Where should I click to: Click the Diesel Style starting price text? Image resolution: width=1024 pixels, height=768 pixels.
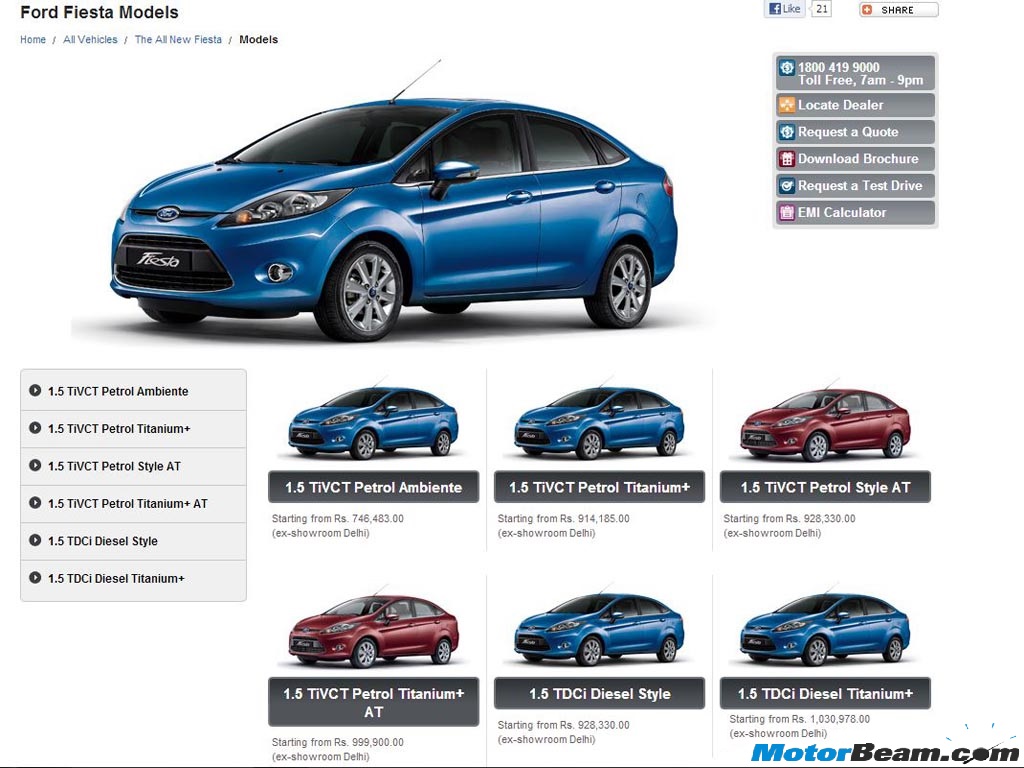564,725
